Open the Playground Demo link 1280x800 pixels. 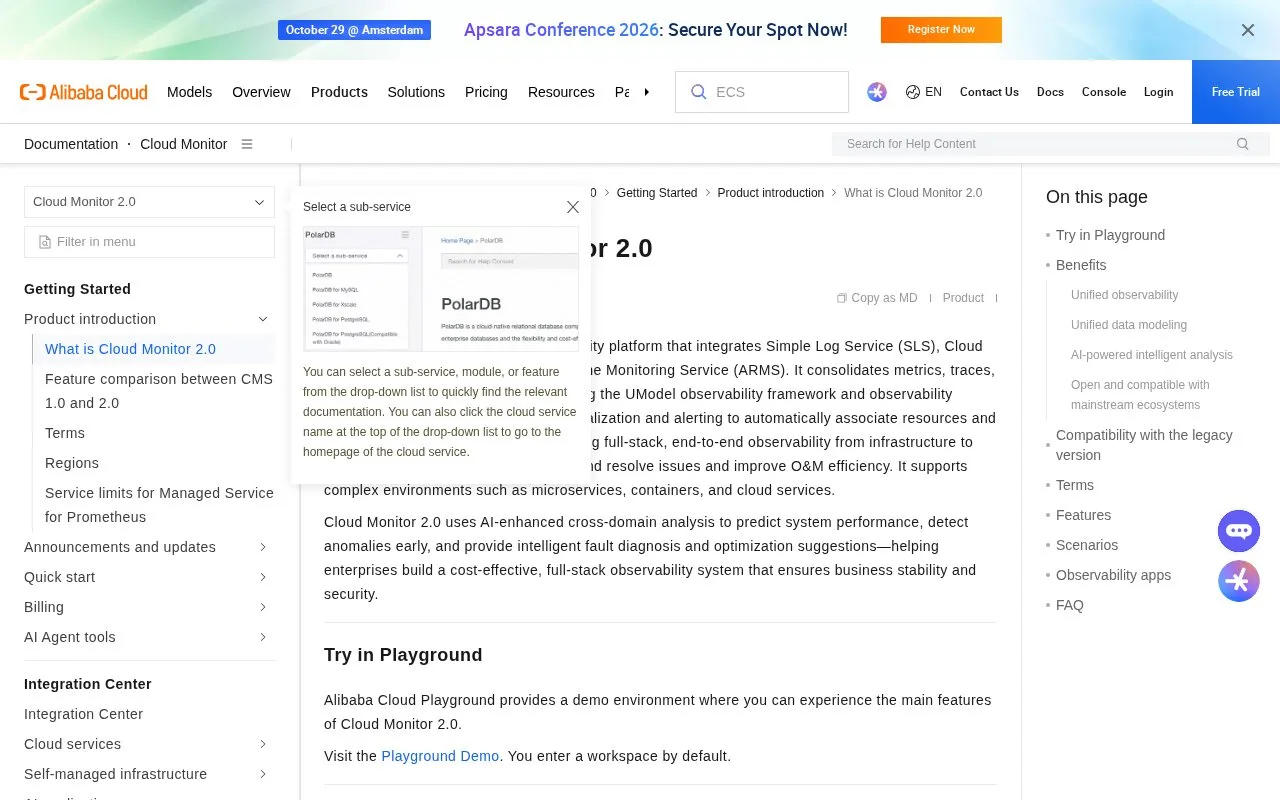440,756
